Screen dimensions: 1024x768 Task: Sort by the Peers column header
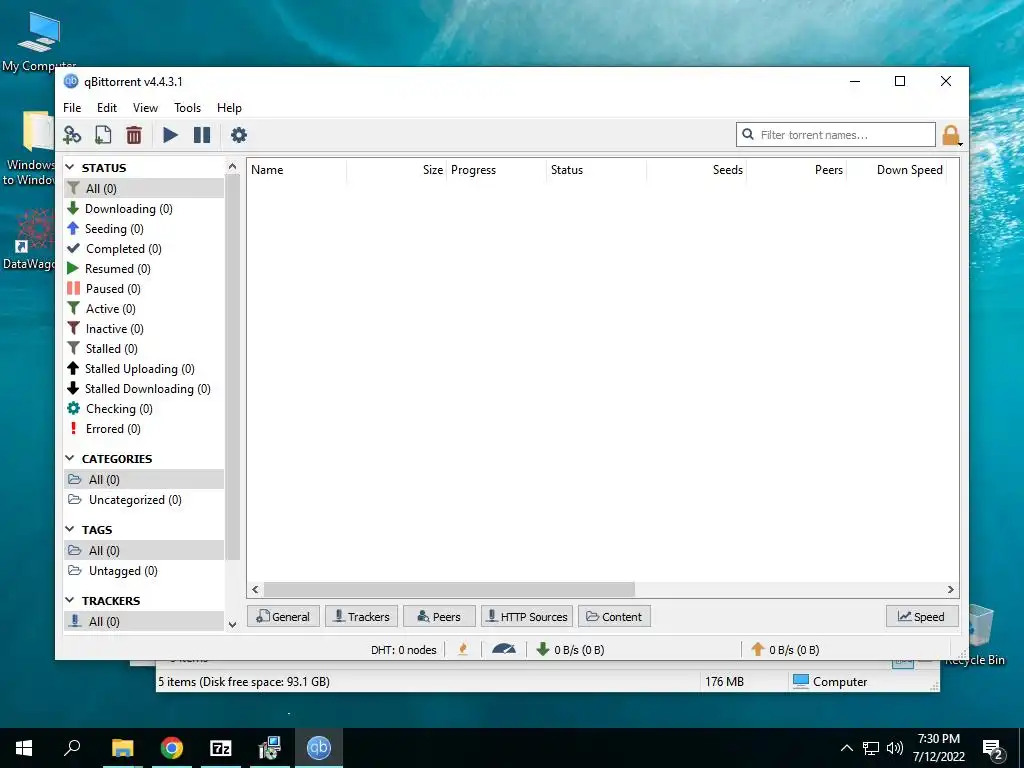tap(796, 170)
